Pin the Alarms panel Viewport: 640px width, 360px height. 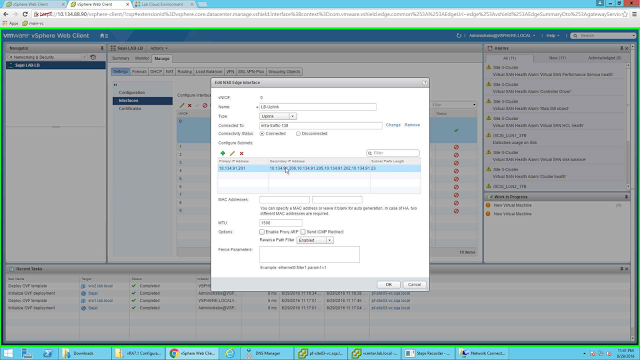coord(621,48)
